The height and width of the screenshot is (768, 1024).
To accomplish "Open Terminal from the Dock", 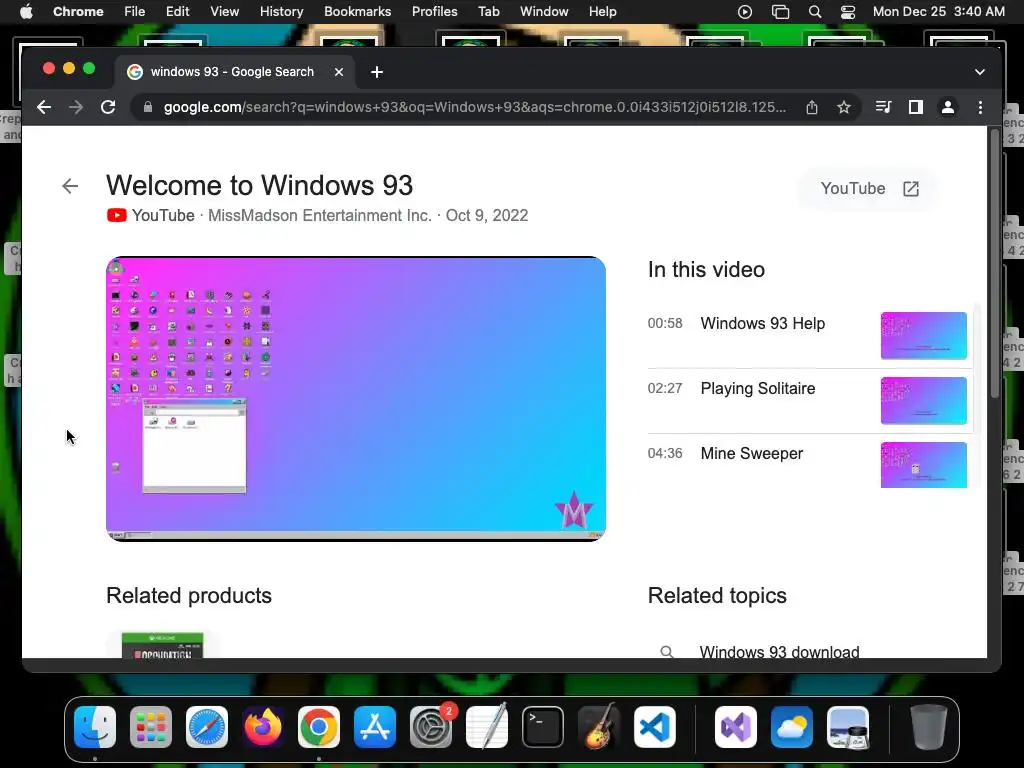I will (x=543, y=727).
